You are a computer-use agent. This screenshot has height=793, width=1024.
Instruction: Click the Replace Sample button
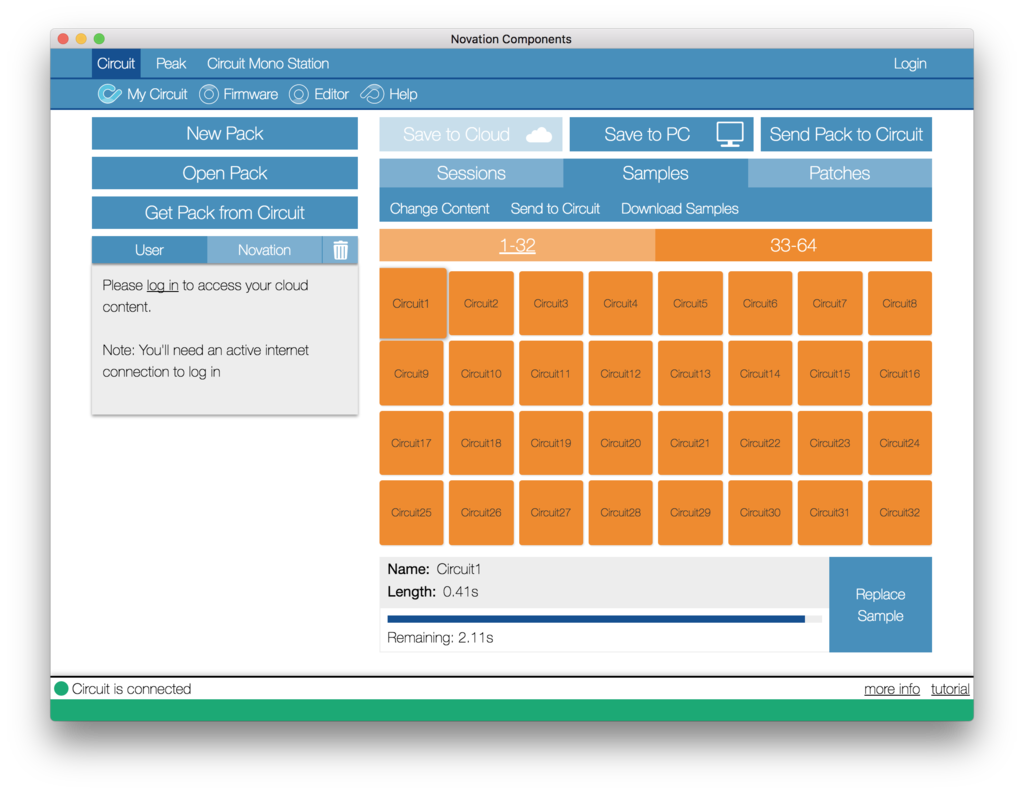[880, 605]
